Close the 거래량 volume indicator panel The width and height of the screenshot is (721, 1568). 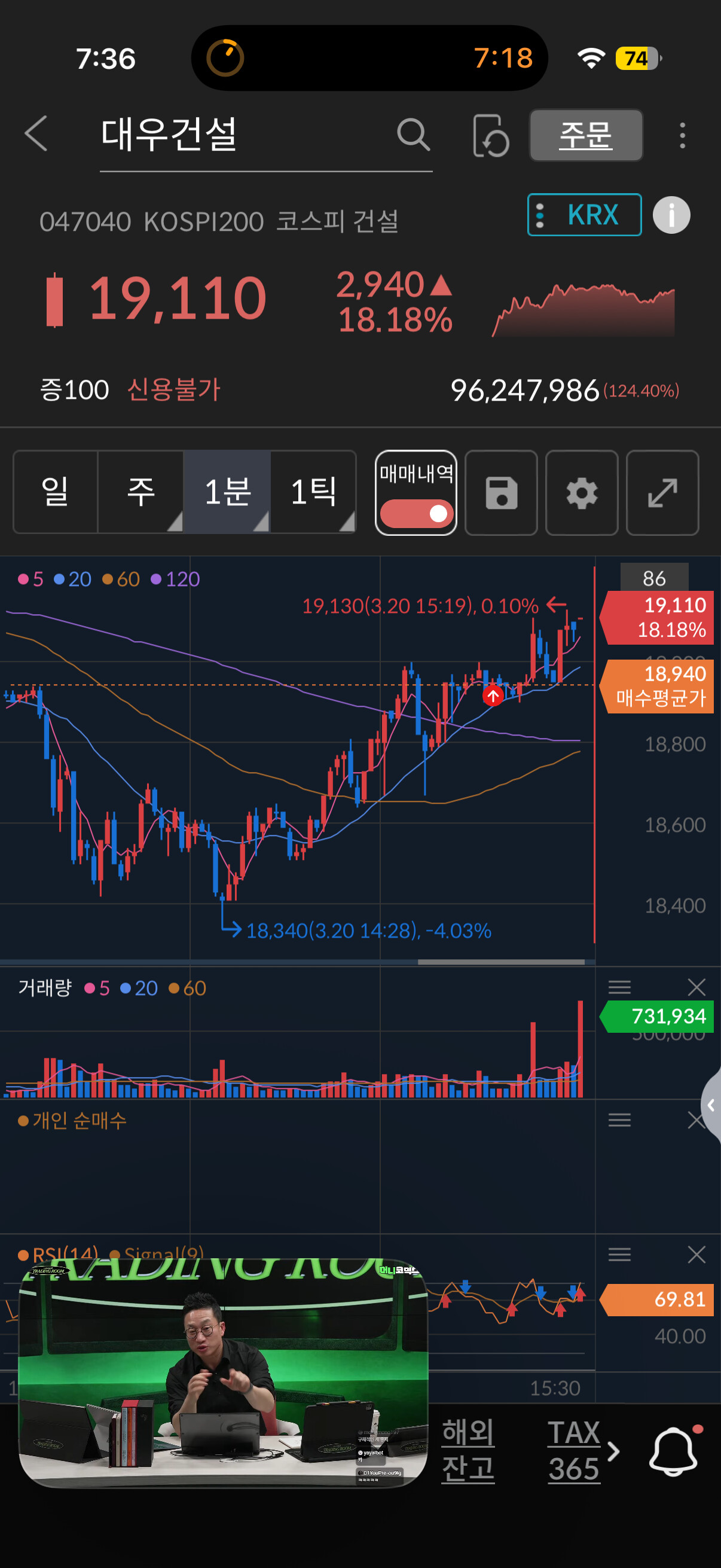pyautogui.click(x=696, y=987)
